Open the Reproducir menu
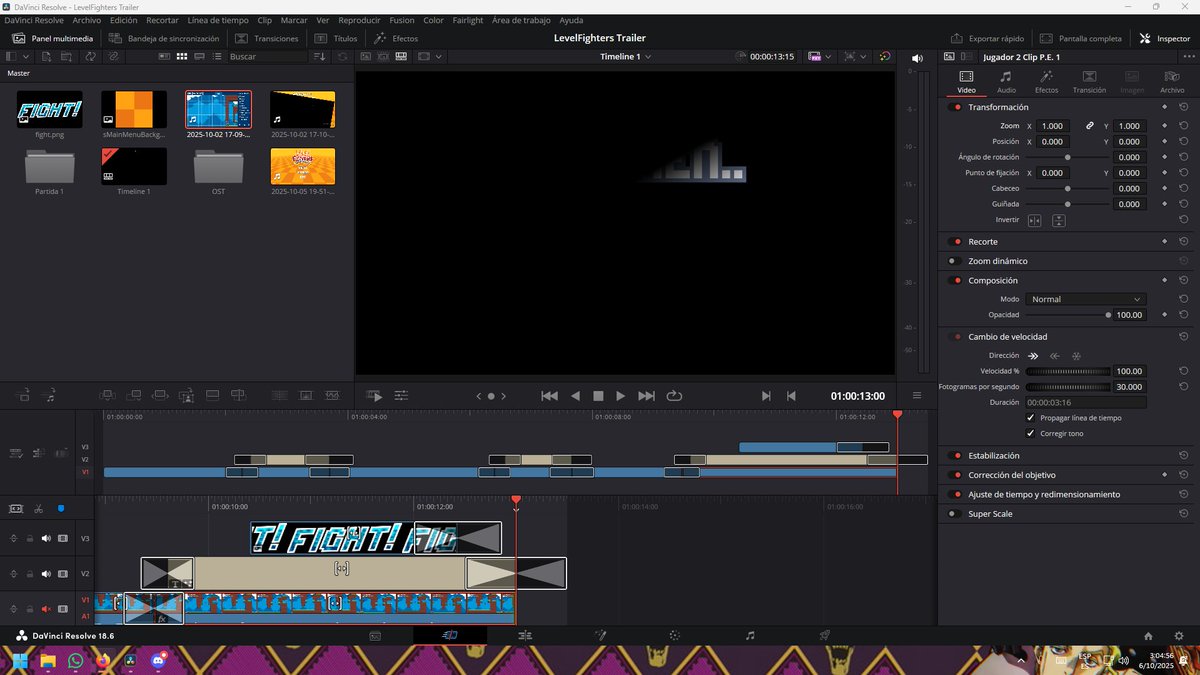 pos(359,19)
